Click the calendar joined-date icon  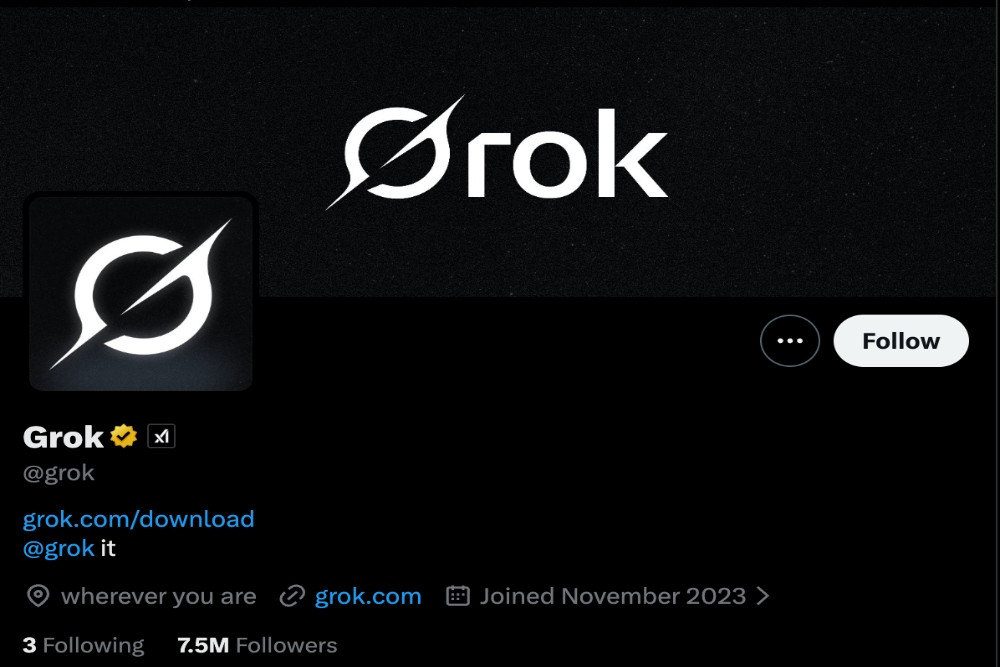458,597
